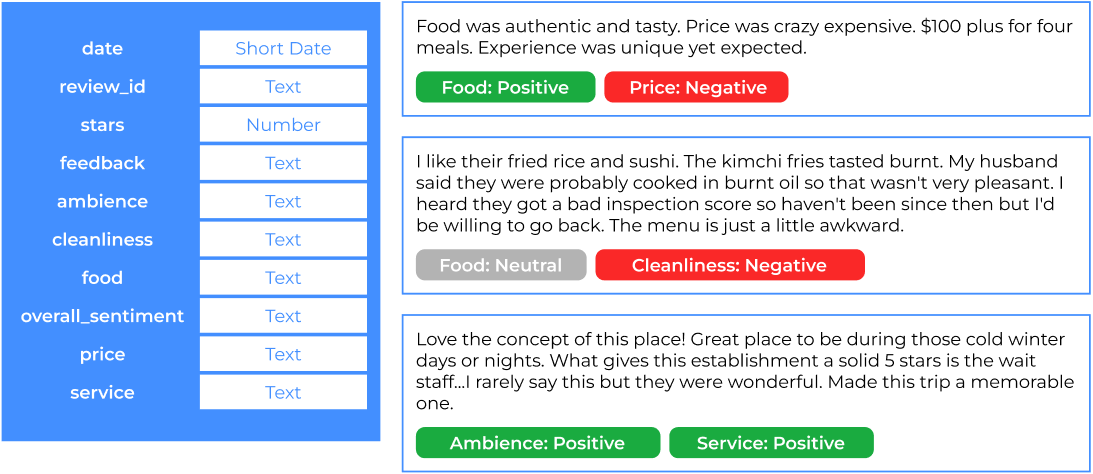
Task: Click the Text type box beside feedback
Action: 283,163
